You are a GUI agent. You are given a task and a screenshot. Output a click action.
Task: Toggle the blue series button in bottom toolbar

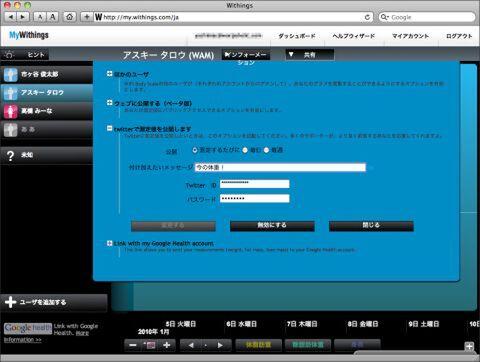coord(357,345)
